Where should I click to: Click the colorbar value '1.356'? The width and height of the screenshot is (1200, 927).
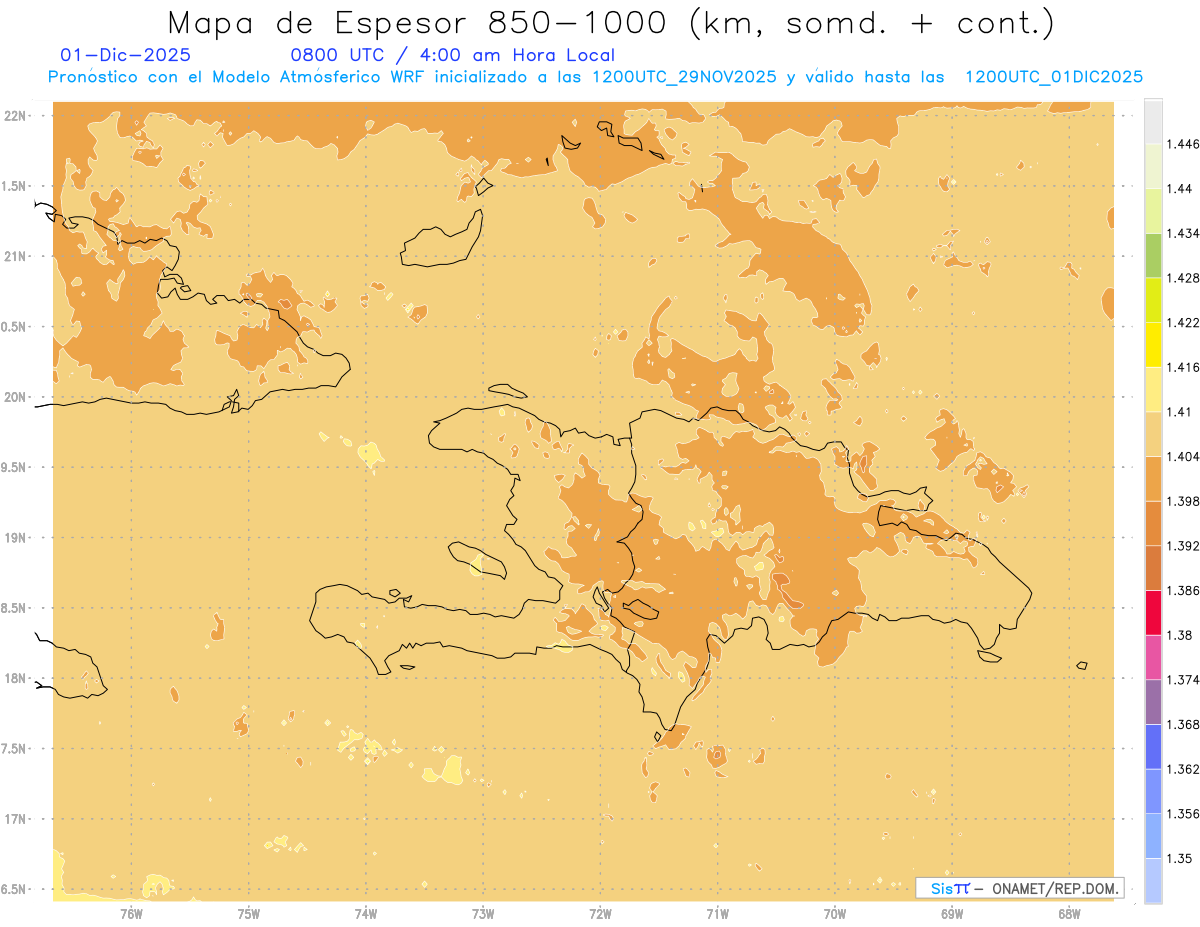1184,814
